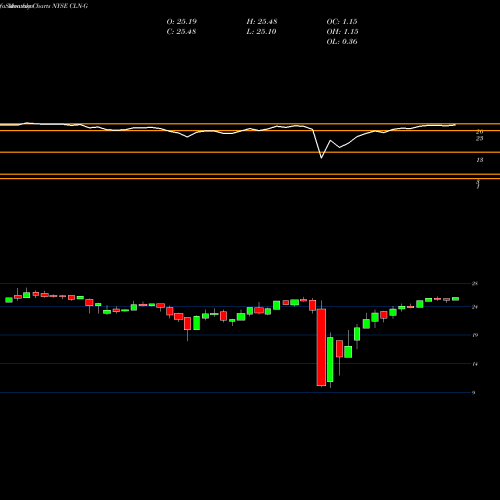Click the lowest dip point of white indicator line
The image size is (500, 500).
pos(321,158)
